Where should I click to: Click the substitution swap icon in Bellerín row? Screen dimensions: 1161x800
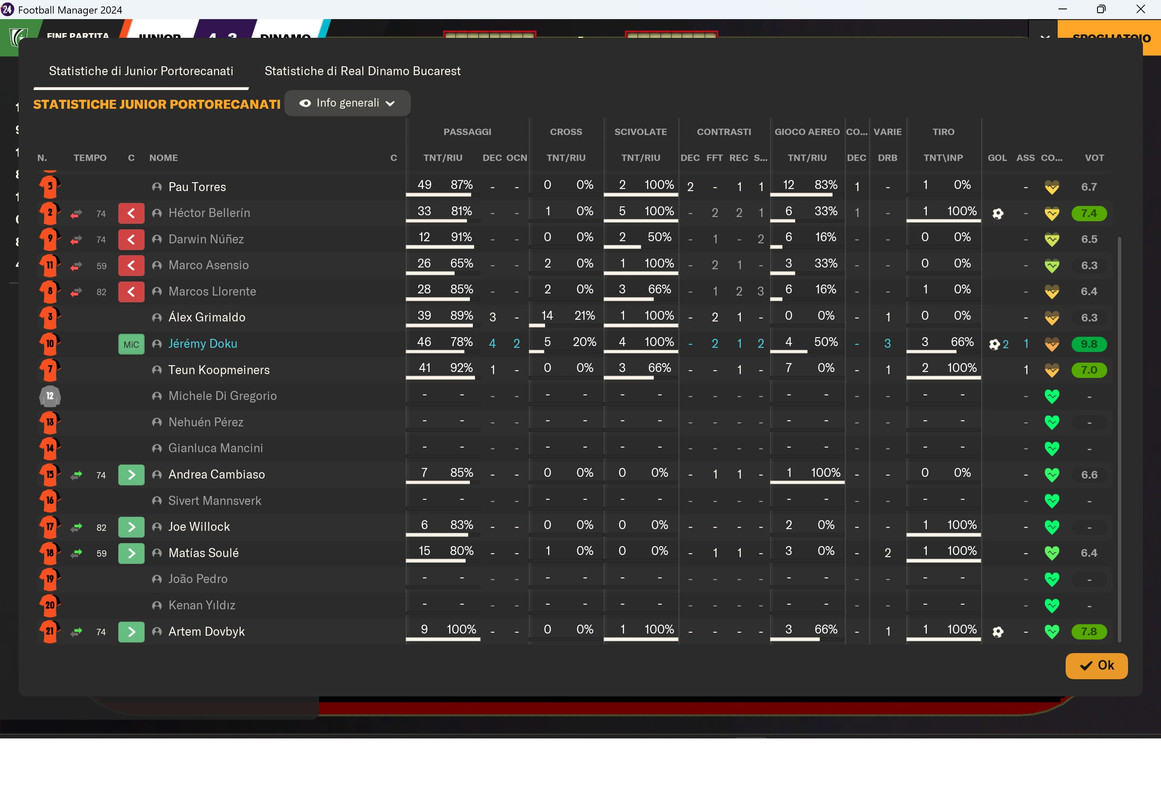(x=76, y=214)
